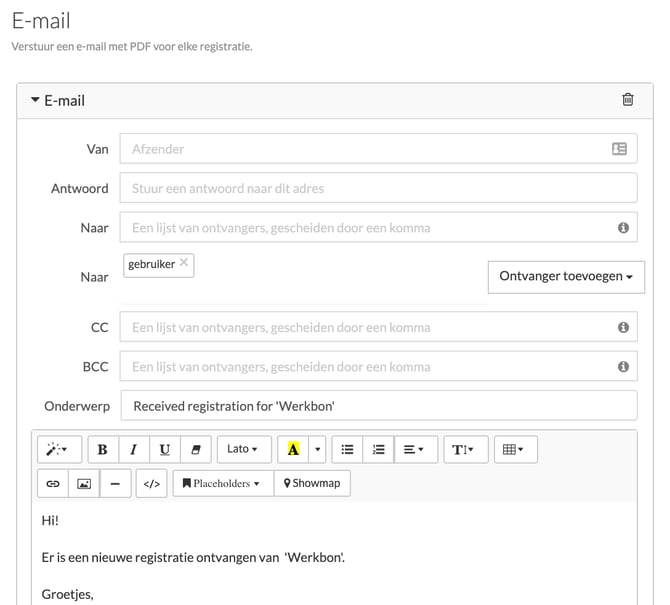The width and height of the screenshot is (670, 605).
Task: Show info for the BCC field
Action: pos(623,367)
